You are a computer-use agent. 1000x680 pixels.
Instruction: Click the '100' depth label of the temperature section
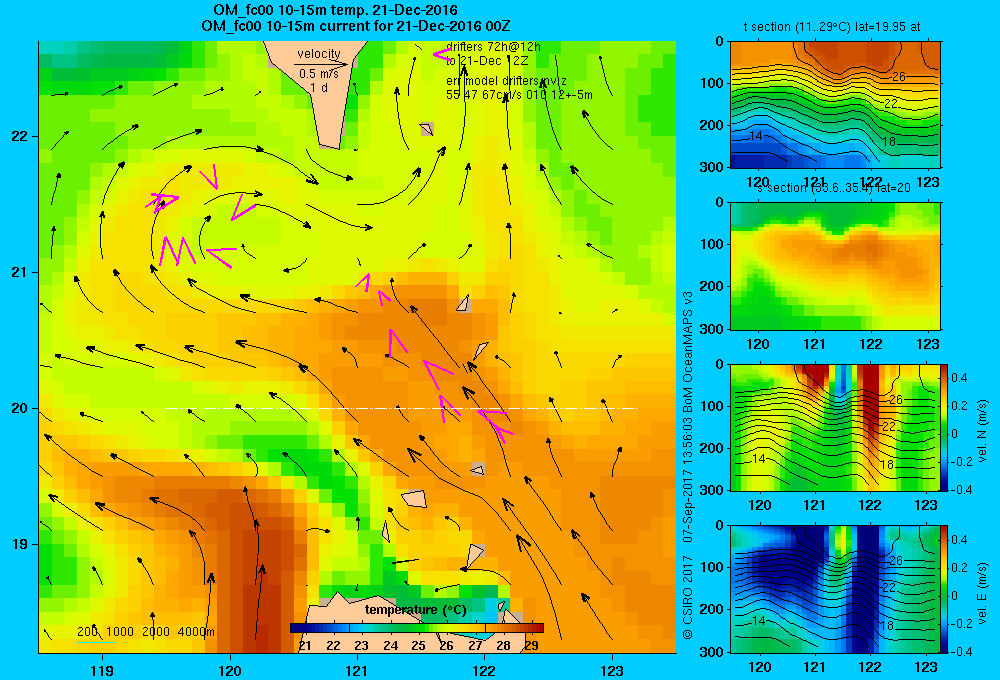[713, 83]
